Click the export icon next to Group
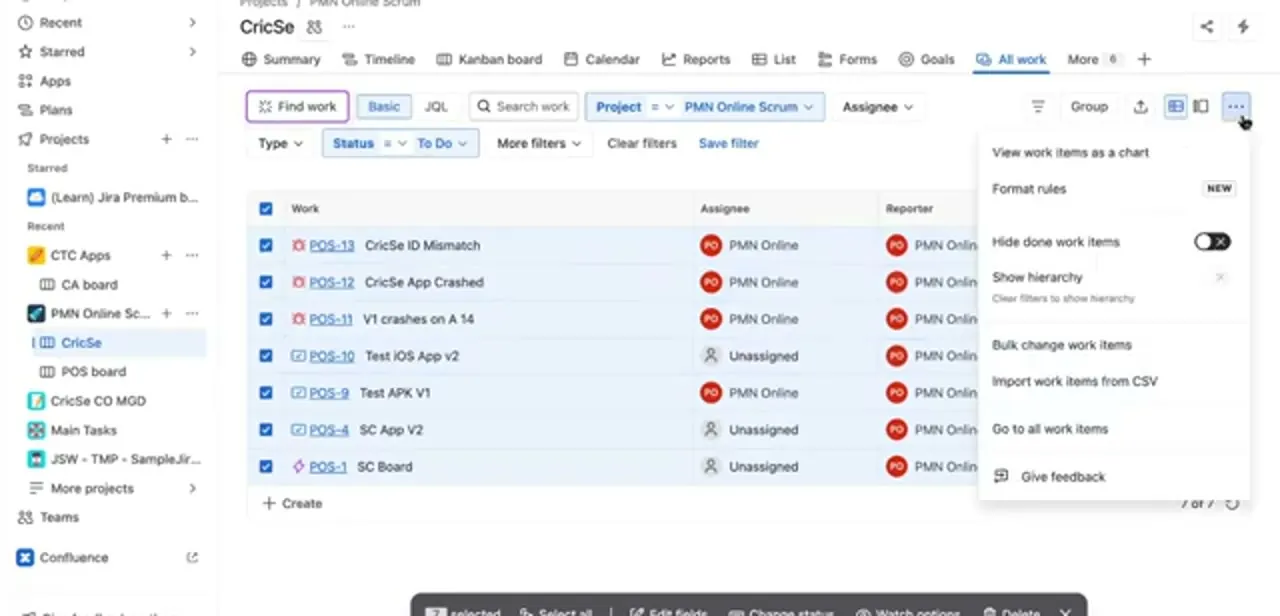This screenshot has height=616, width=1280. (x=1140, y=107)
